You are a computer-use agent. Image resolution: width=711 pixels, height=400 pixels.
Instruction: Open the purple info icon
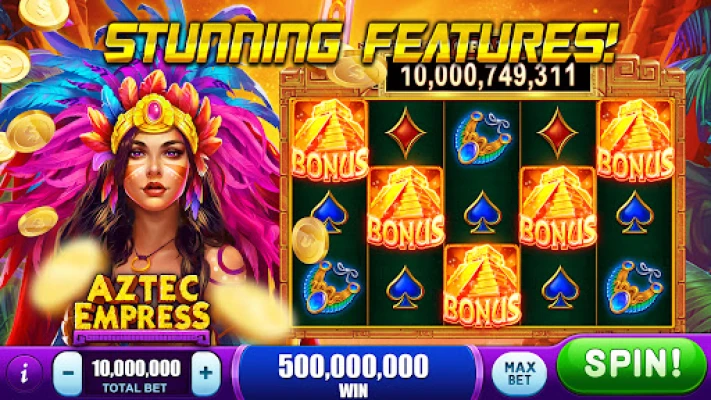pos(24,374)
